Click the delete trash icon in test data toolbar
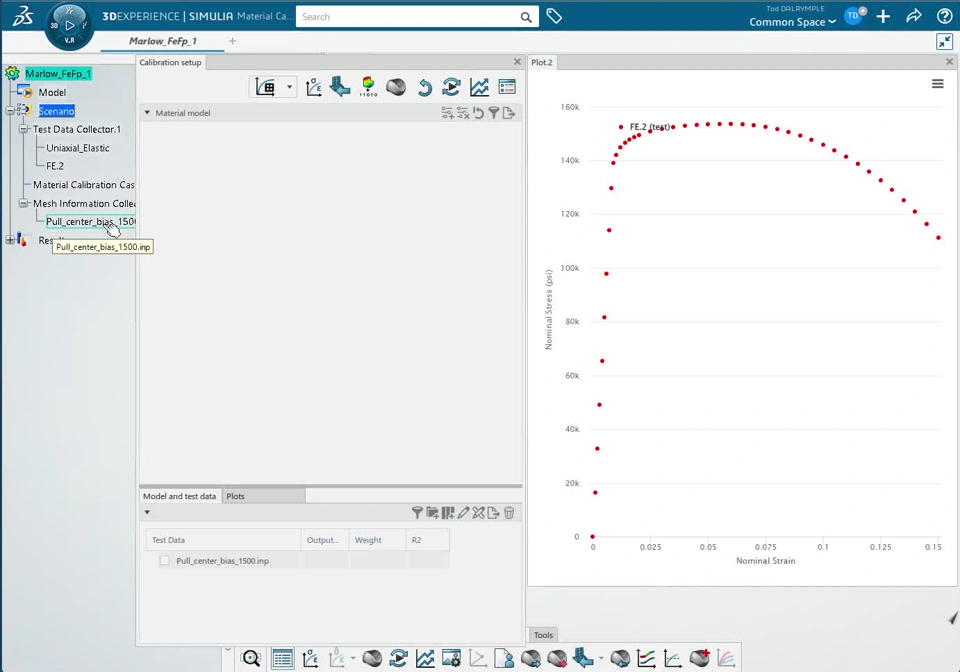The image size is (960, 672). click(509, 513)
